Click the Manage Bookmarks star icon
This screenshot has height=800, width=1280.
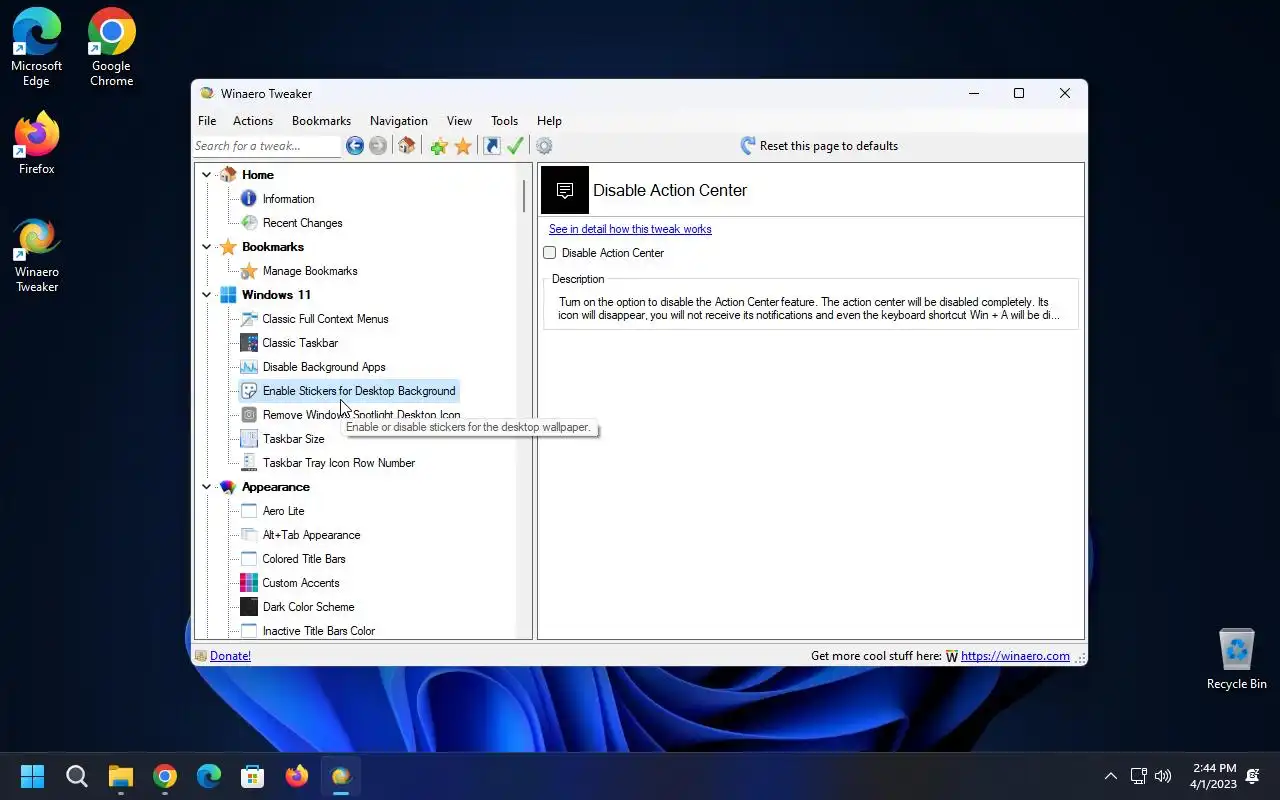tap(249, 271)
